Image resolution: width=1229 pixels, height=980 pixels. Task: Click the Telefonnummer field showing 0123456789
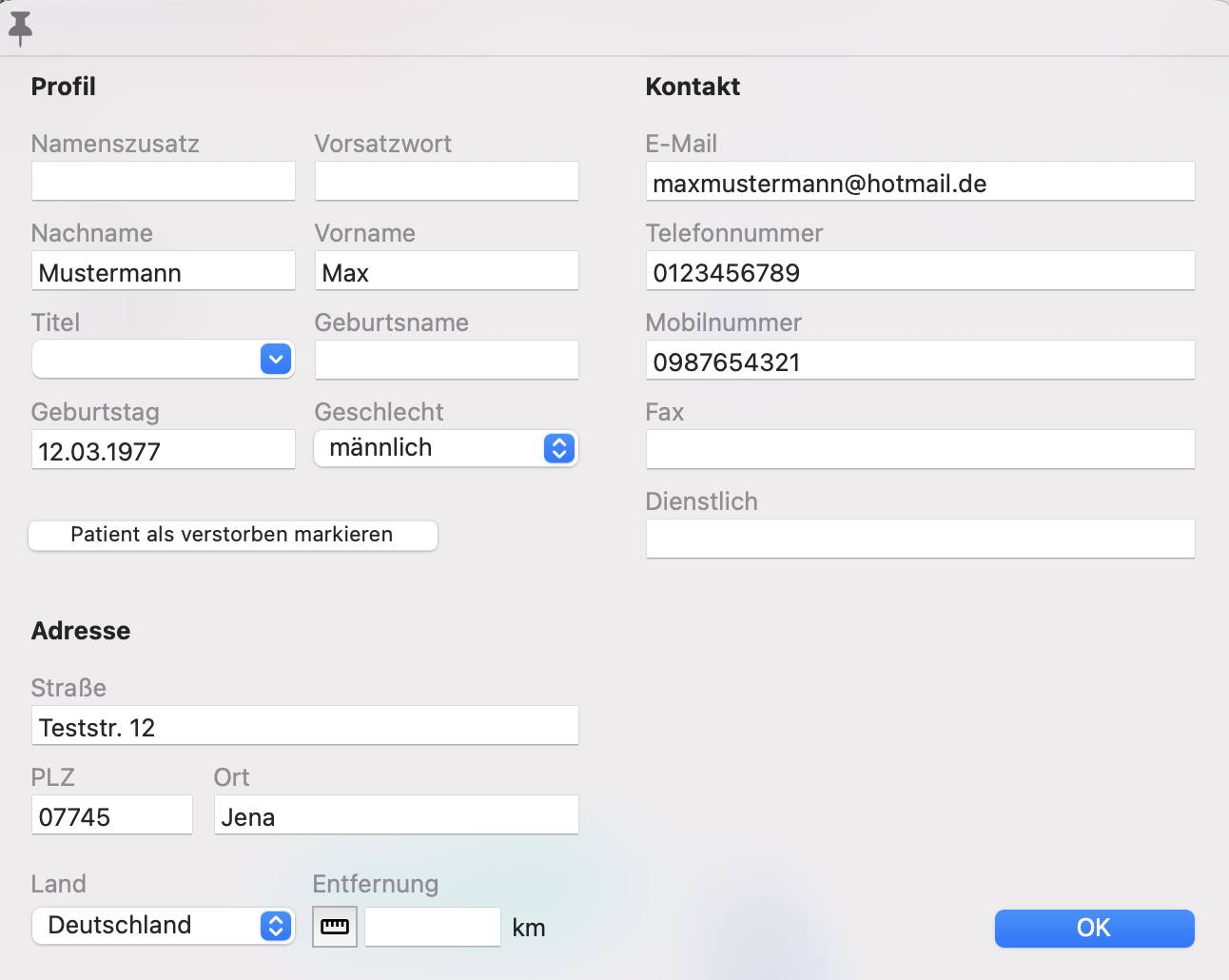click(x=920, y=271)
